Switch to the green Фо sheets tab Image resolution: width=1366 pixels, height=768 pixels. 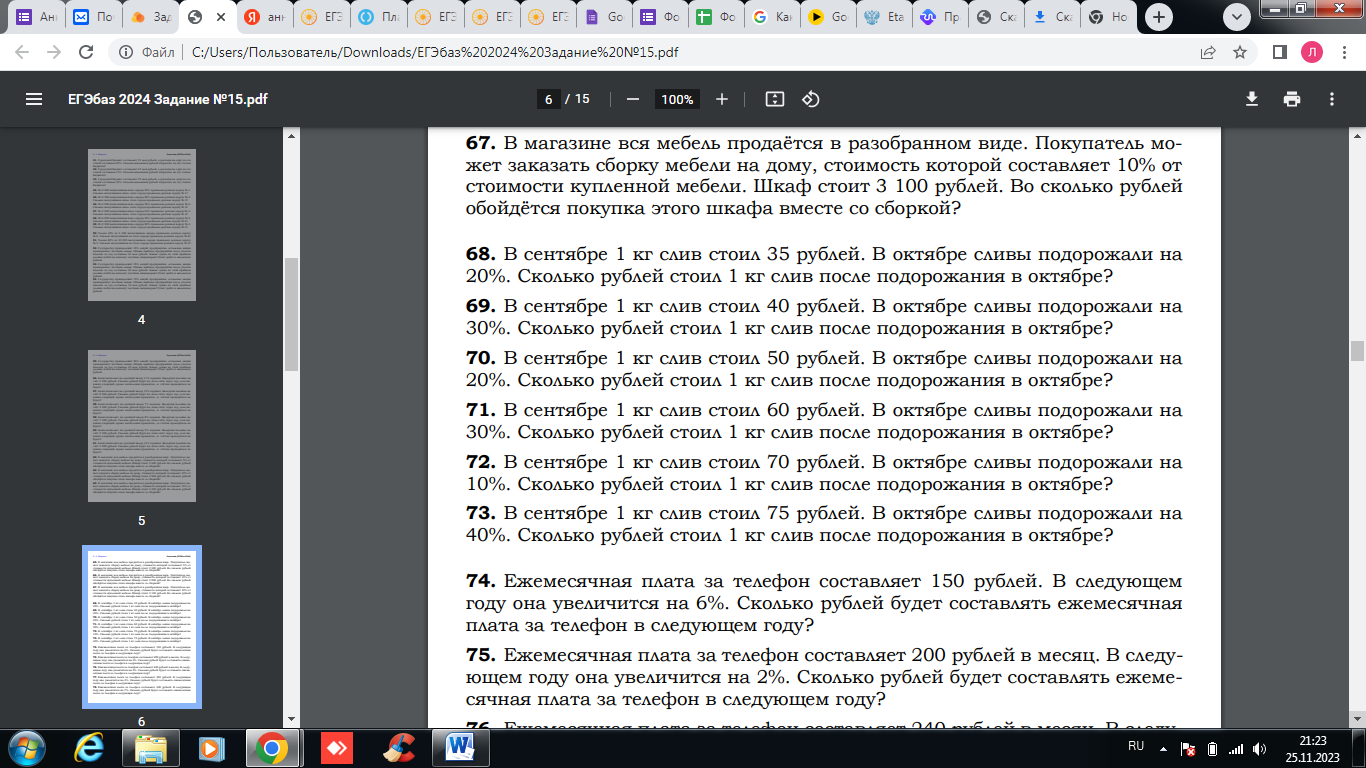[x=718, y=17]
